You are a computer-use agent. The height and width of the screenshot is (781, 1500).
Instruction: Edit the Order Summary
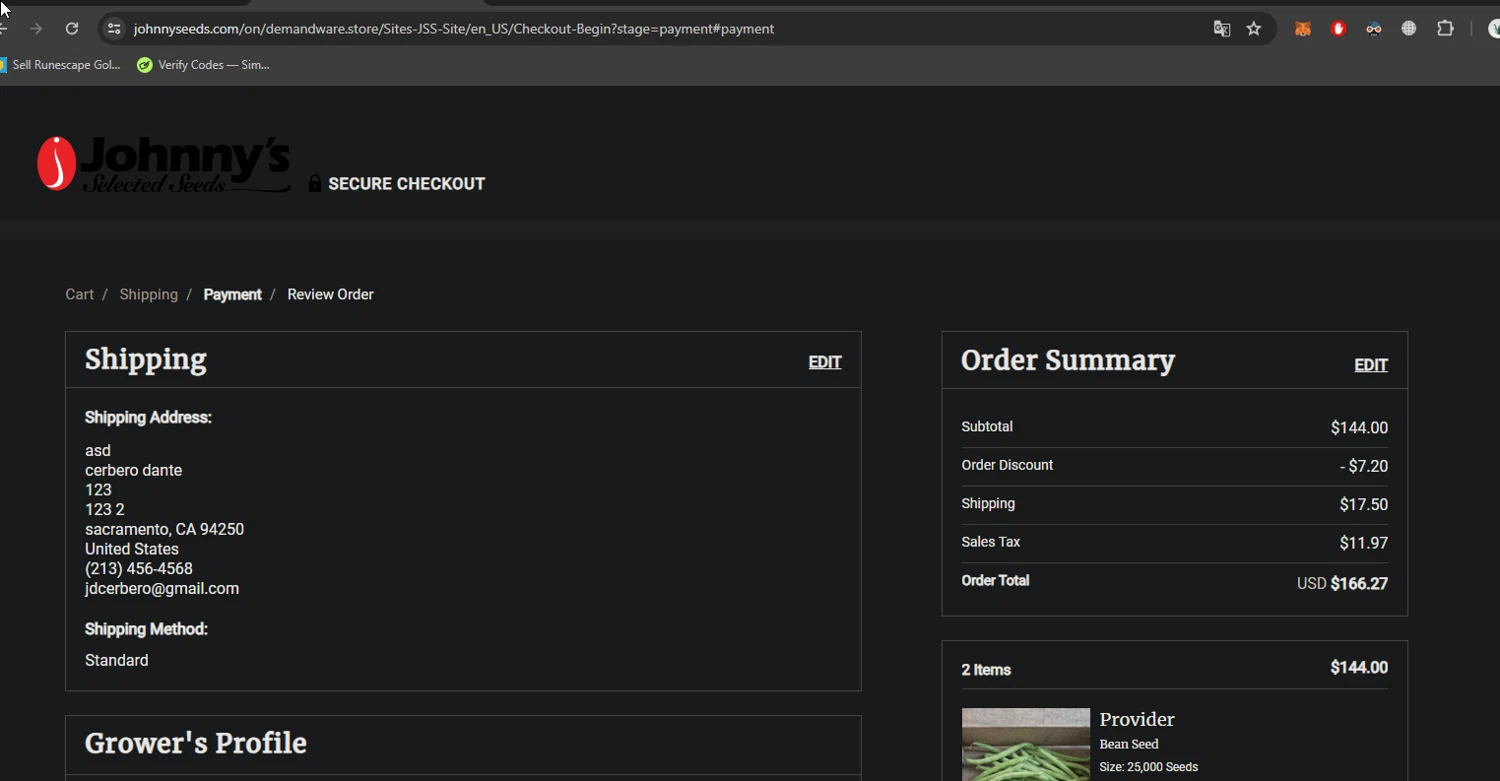click(1371, 365)
